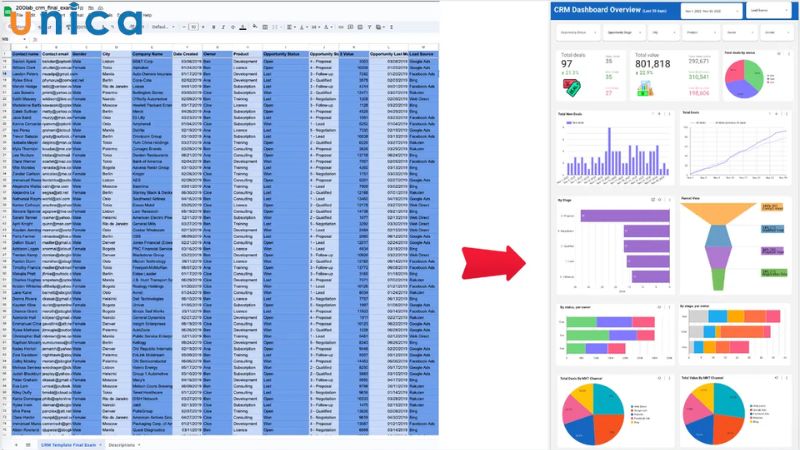Click the merge cells icon
Viewport: 800px width, 450px height.
point(276,27)
